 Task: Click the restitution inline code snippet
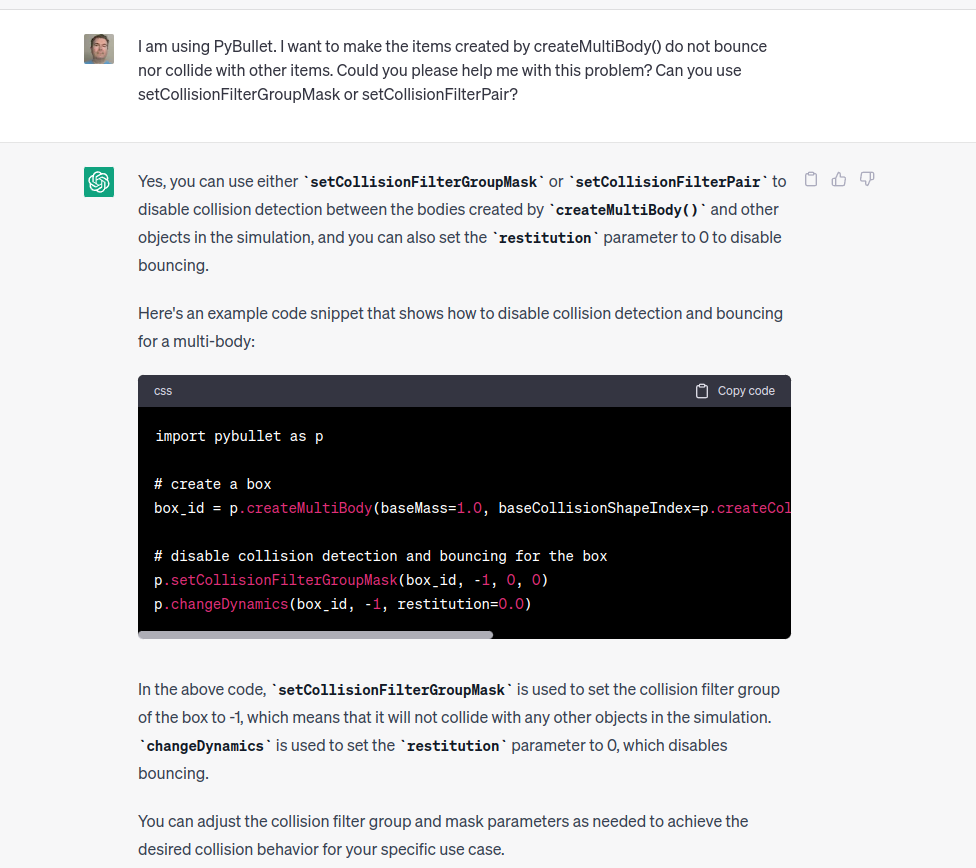tap(543, 237)
